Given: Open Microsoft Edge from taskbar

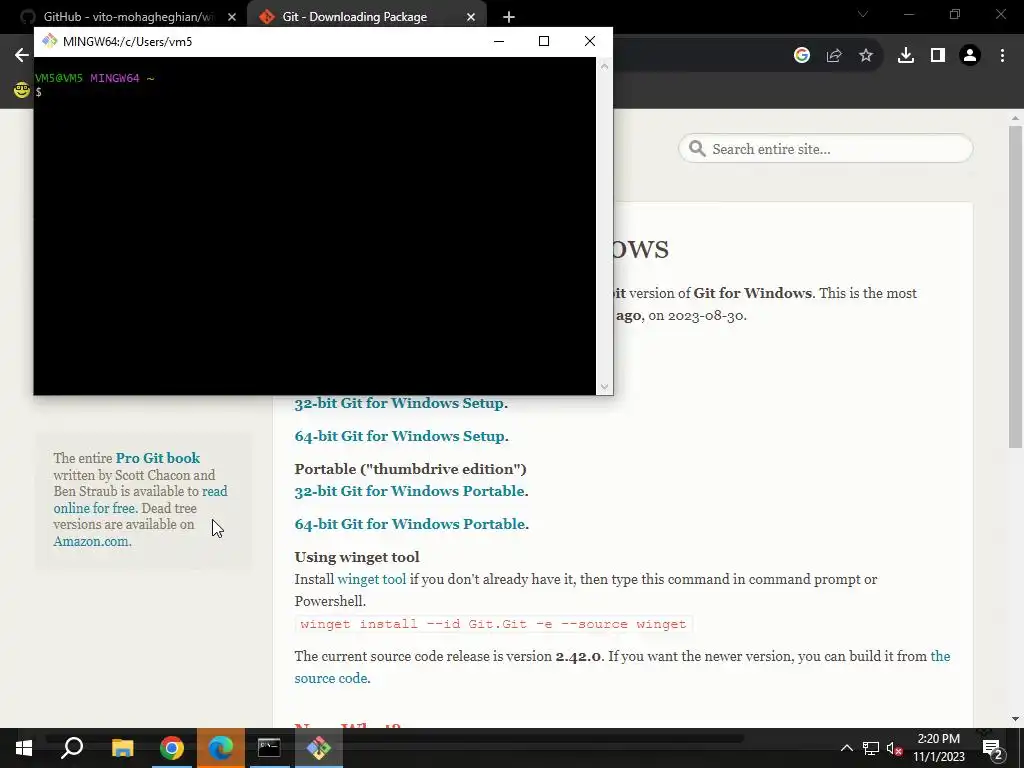Looking at the screenshot, I should [x=220, y=748].
